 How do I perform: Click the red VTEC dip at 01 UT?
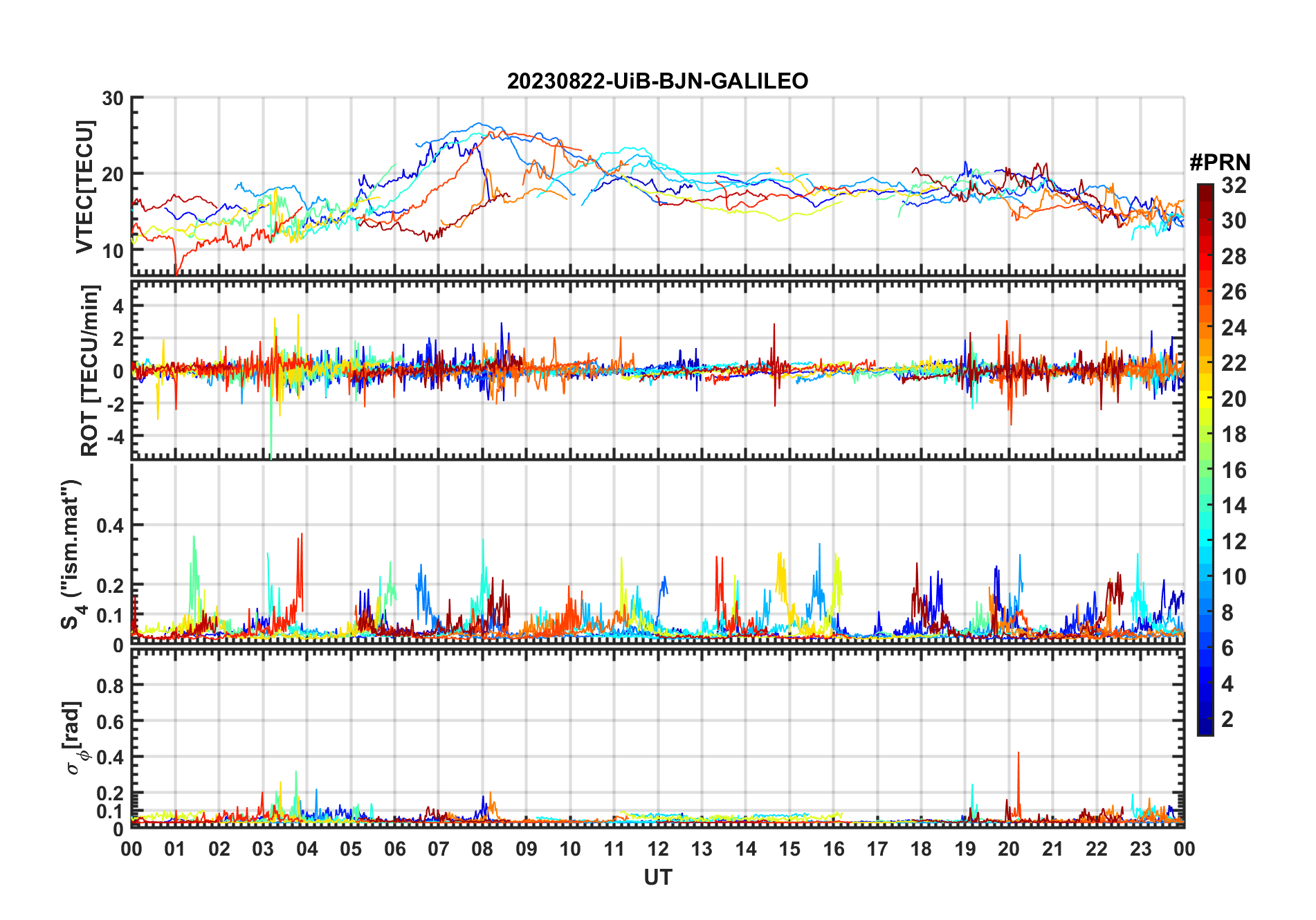[177, 261]
